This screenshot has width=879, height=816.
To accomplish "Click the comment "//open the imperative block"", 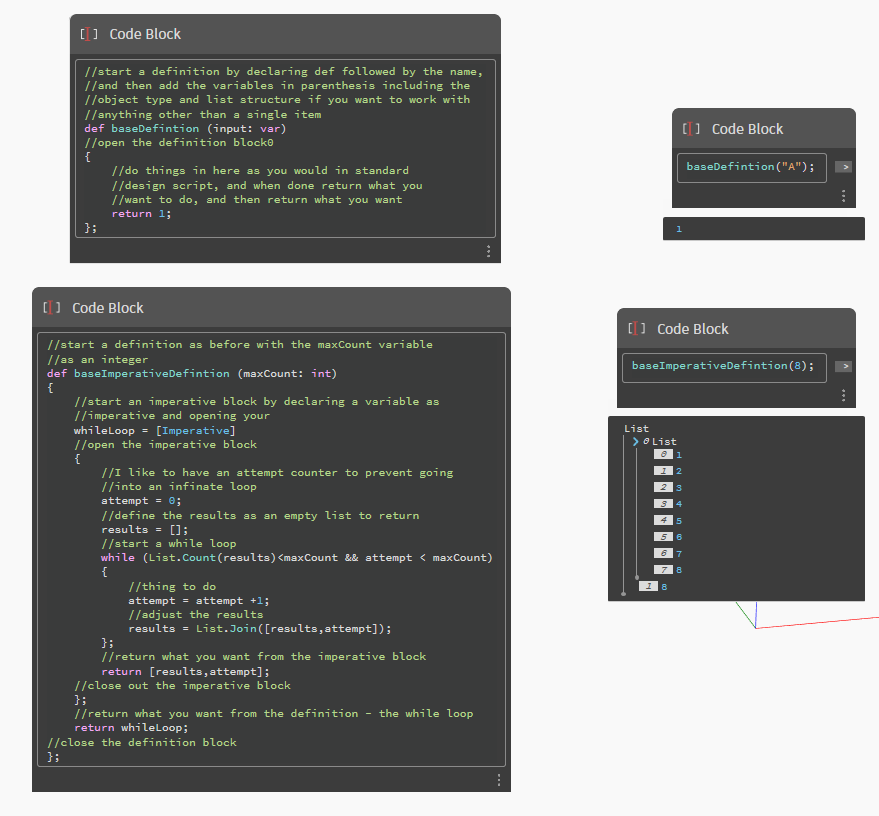I will 165,444.
